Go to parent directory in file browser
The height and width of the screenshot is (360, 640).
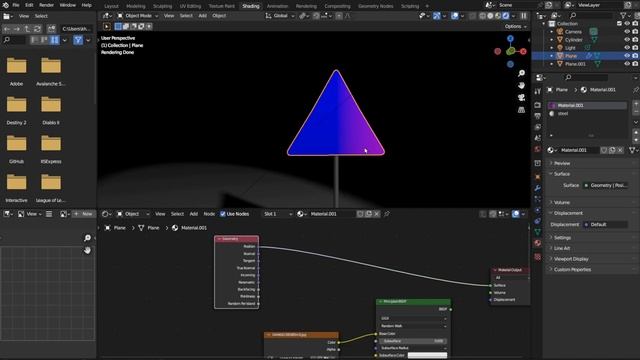coord(27,29)
